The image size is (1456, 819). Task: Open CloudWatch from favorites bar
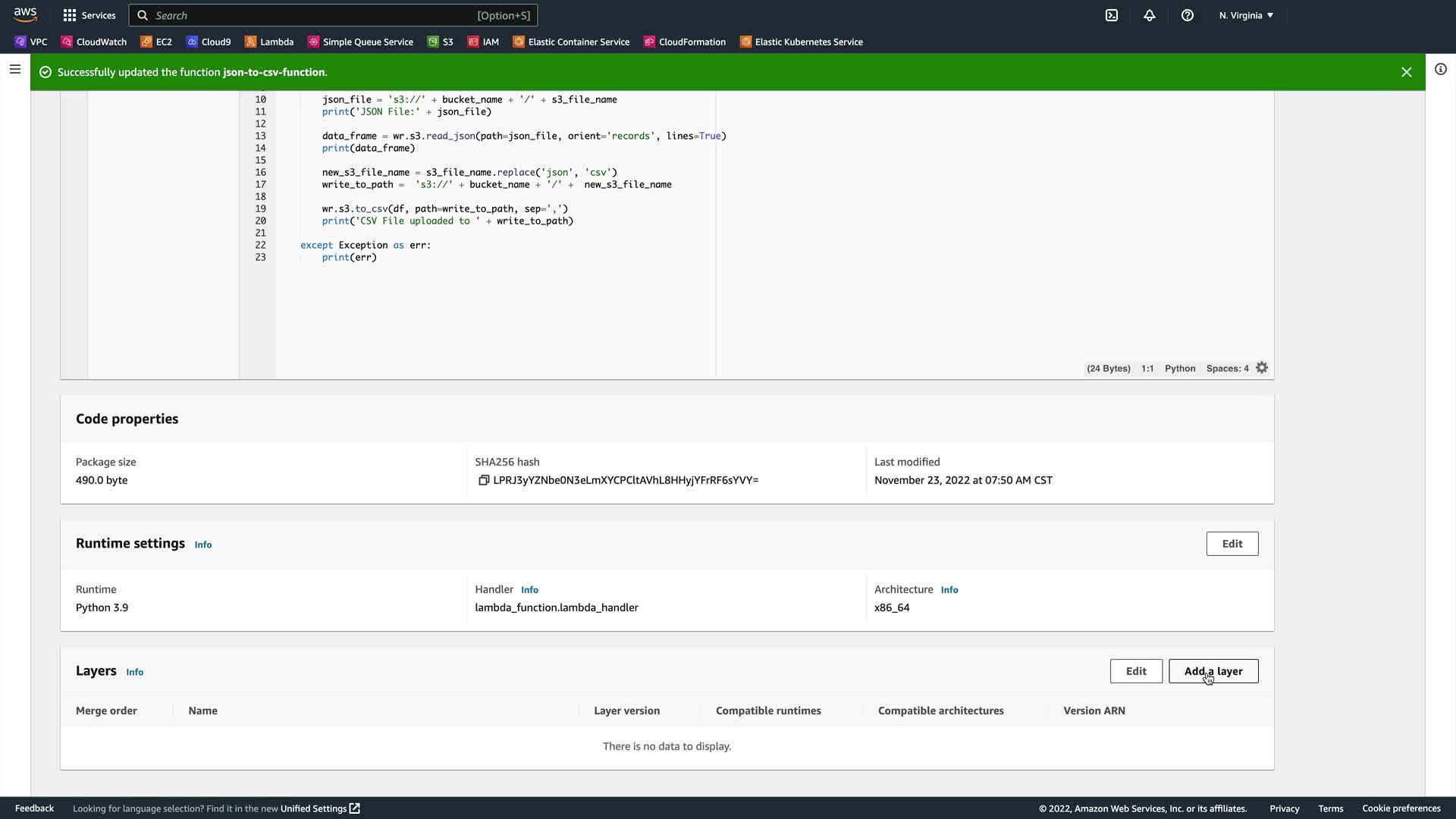coord(94,42)
